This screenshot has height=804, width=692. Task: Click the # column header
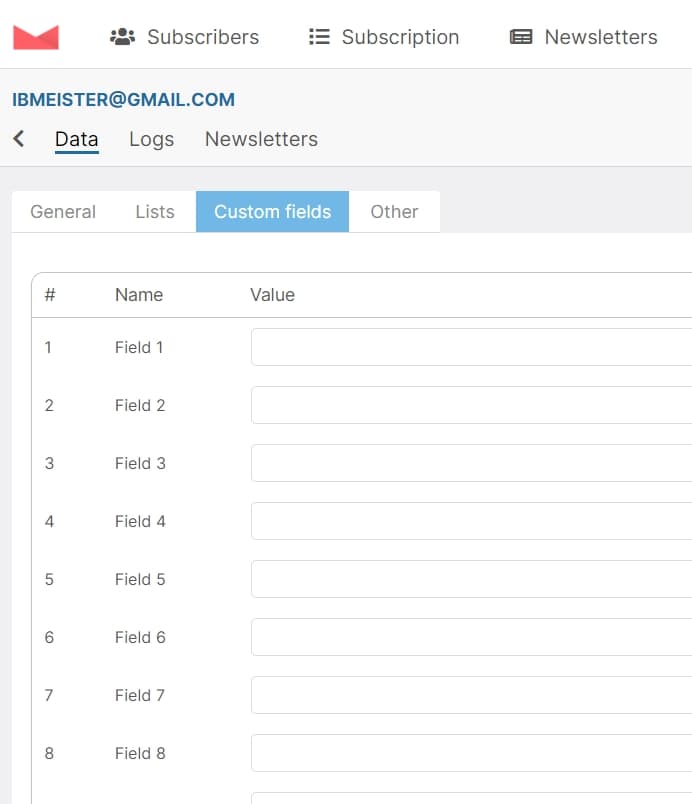tap(50, 295)
